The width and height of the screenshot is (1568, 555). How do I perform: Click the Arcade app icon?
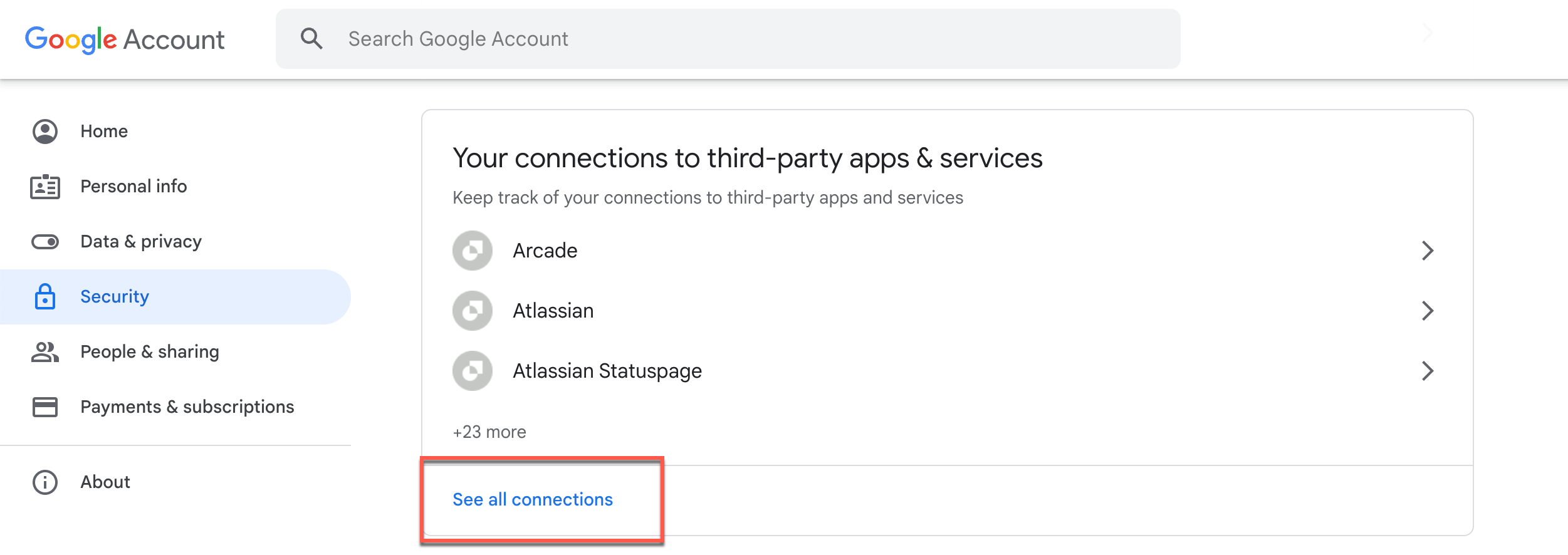[x=473, y=251]
